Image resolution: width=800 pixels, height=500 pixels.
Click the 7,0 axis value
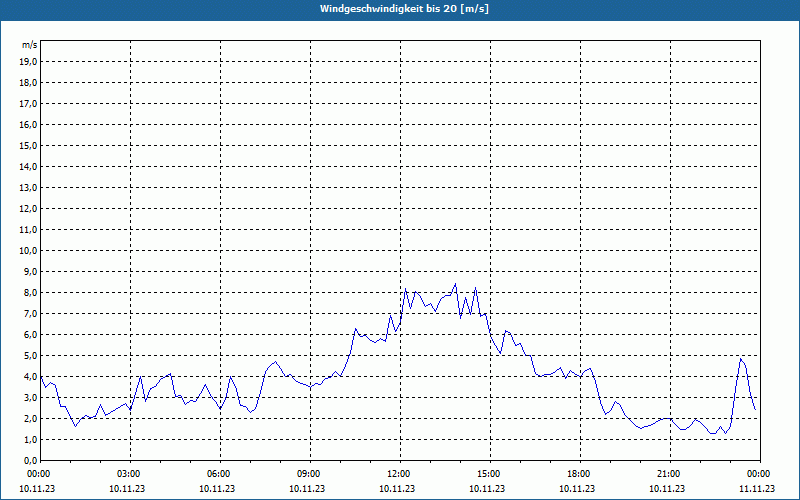point(30,314)
